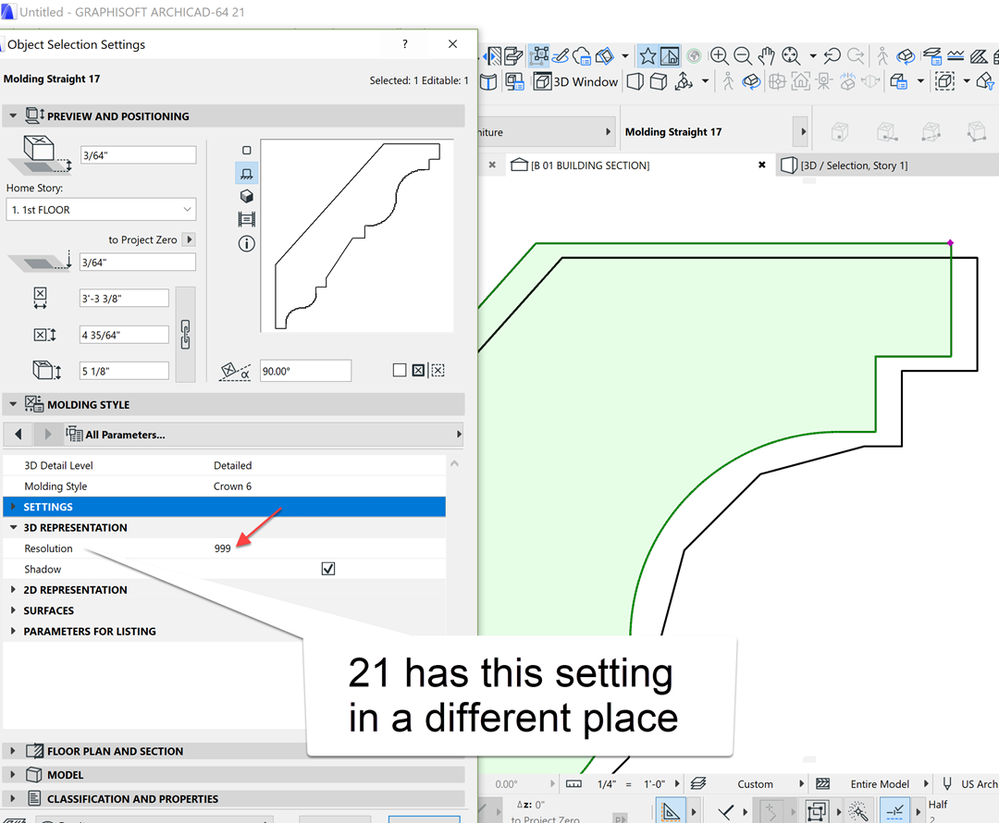Screen dimensions: 999x823
Task: Show object information icon
Action: point(247,243)
